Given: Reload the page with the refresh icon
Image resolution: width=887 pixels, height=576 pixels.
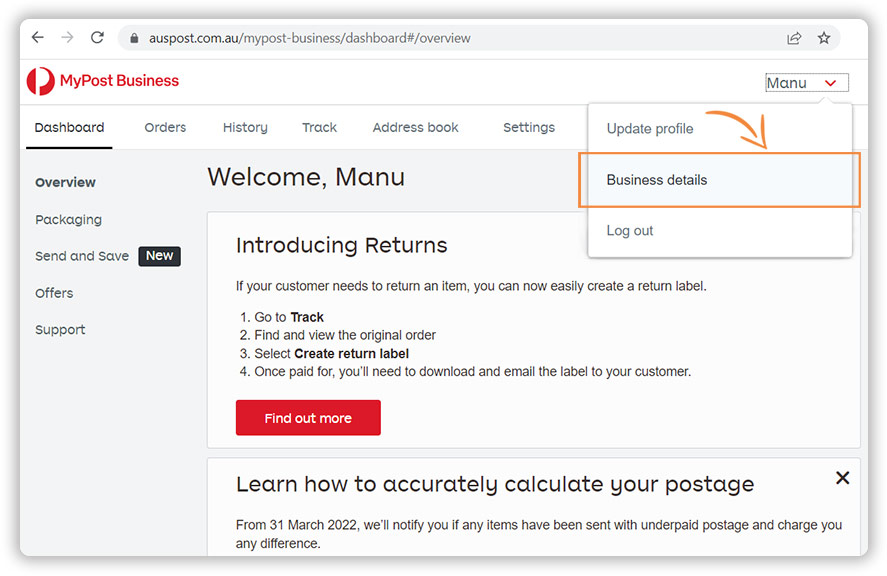Looking at the screenshot, I should click(x=97, y=37).
